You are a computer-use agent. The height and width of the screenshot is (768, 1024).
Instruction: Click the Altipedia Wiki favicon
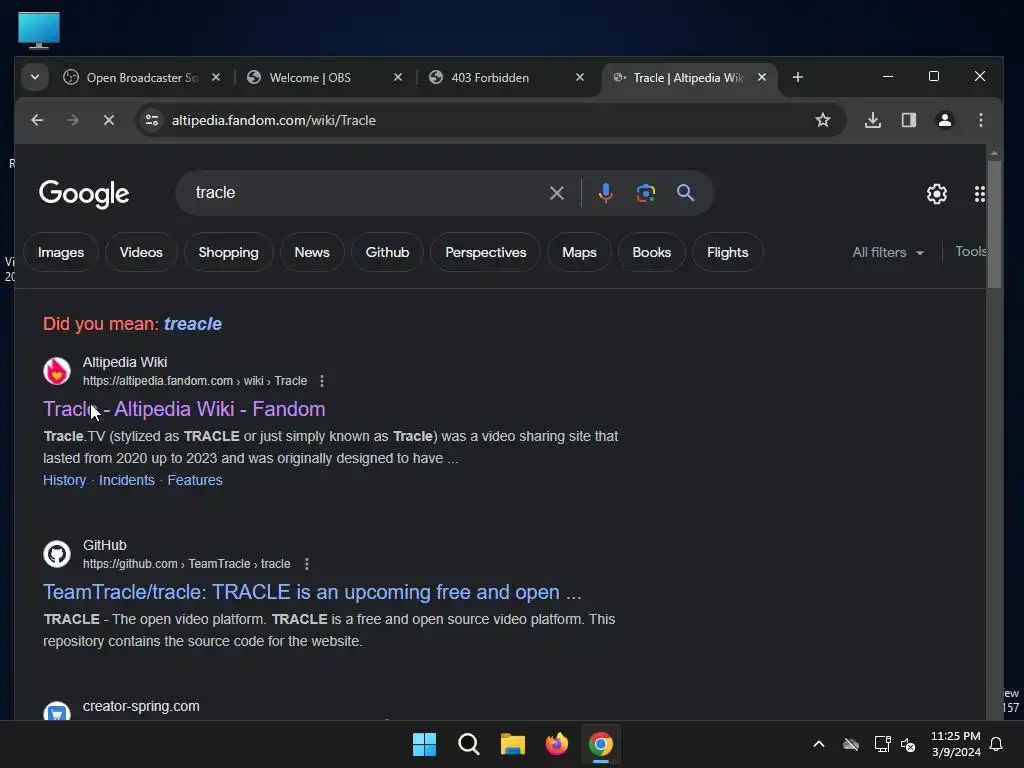coord(57,371)
